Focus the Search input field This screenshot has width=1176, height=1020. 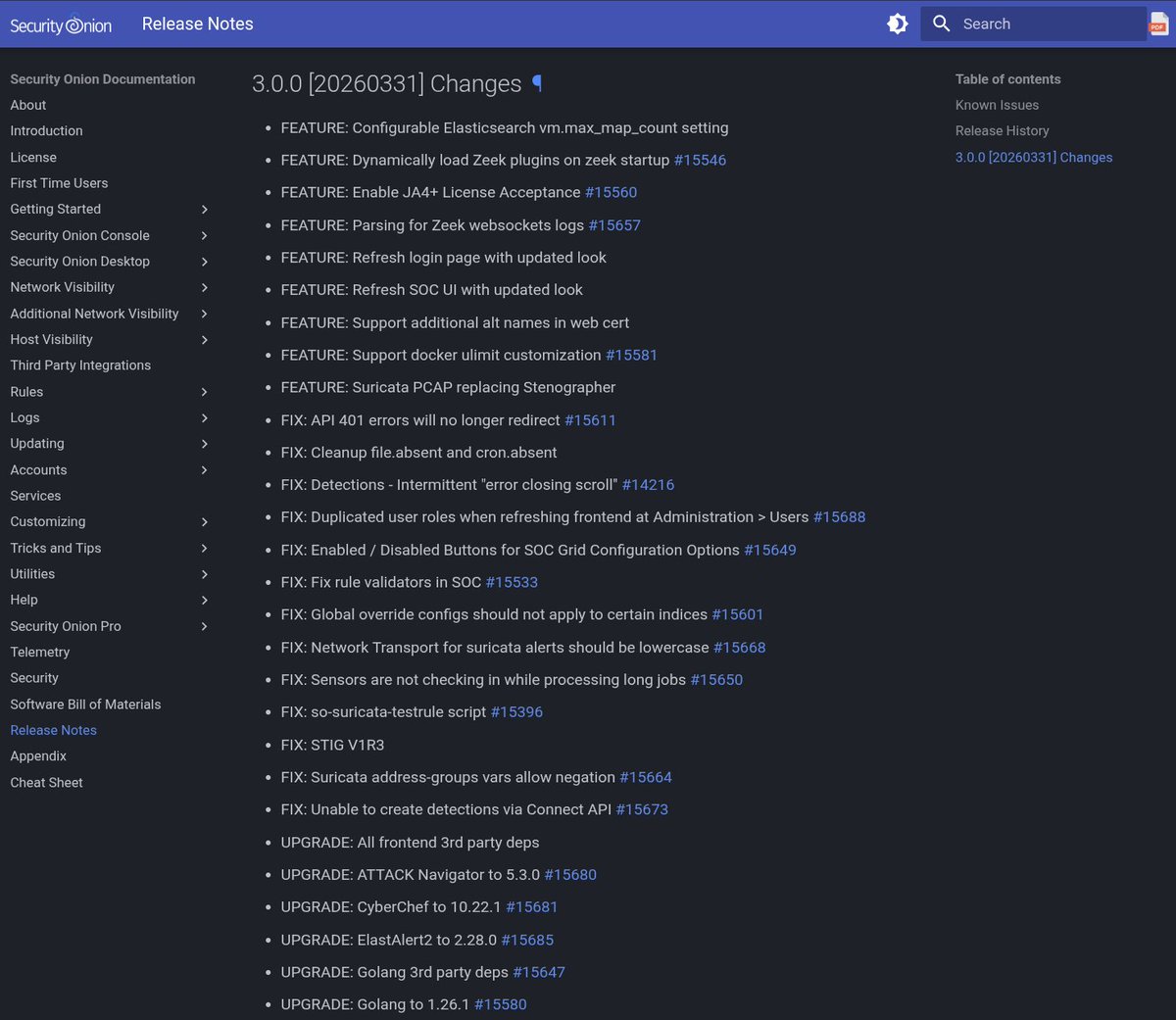coord(1033,24)
